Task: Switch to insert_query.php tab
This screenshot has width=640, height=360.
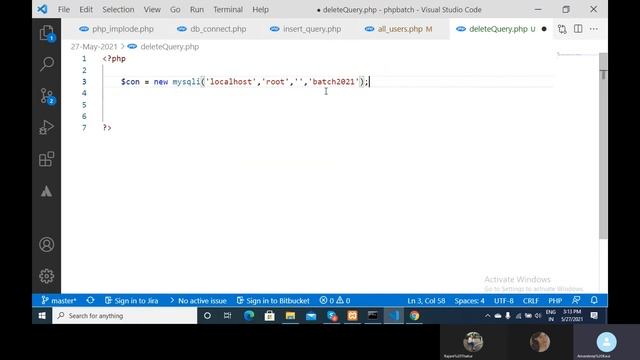Action: 306,29
